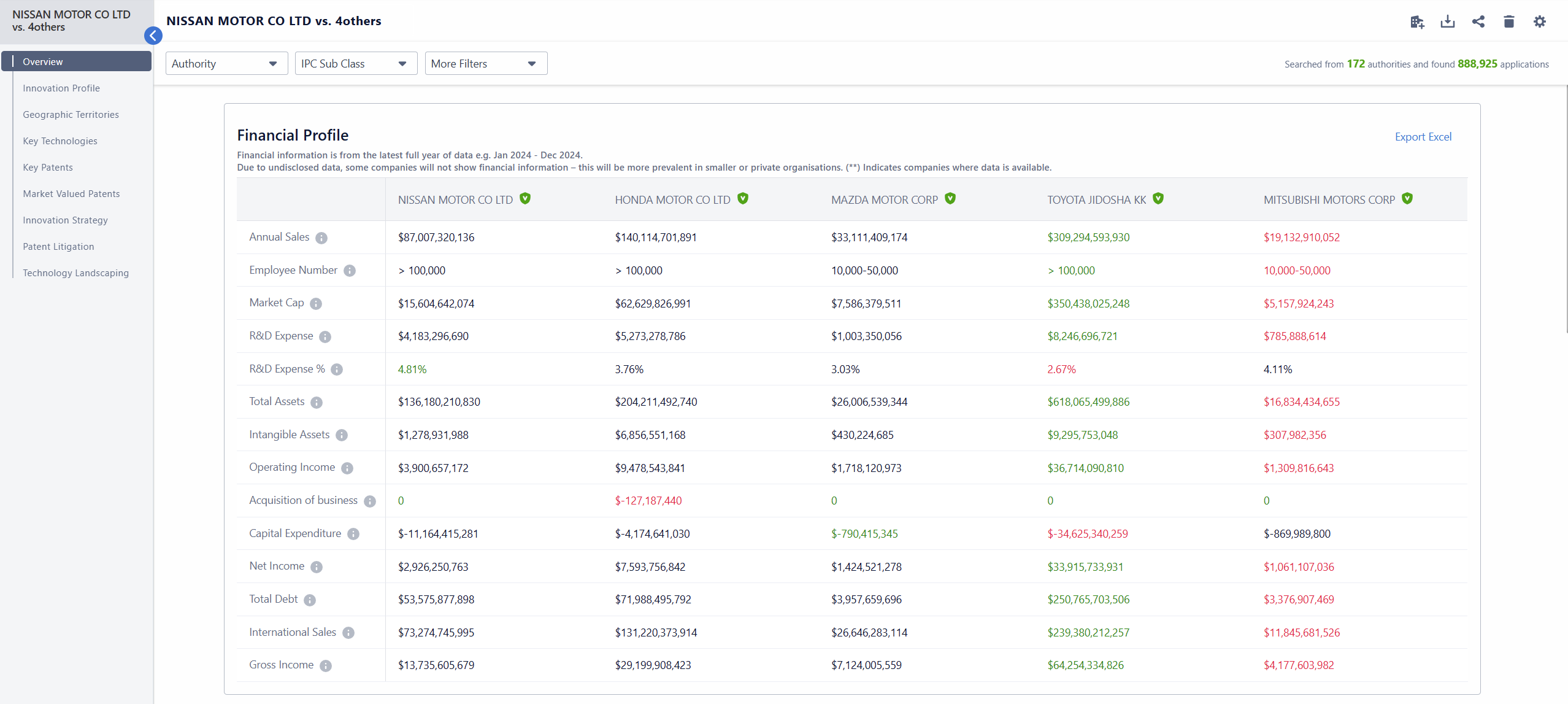Expand the IPC Sub Class dropdown

pyautogui.click(x=356, y=64)
